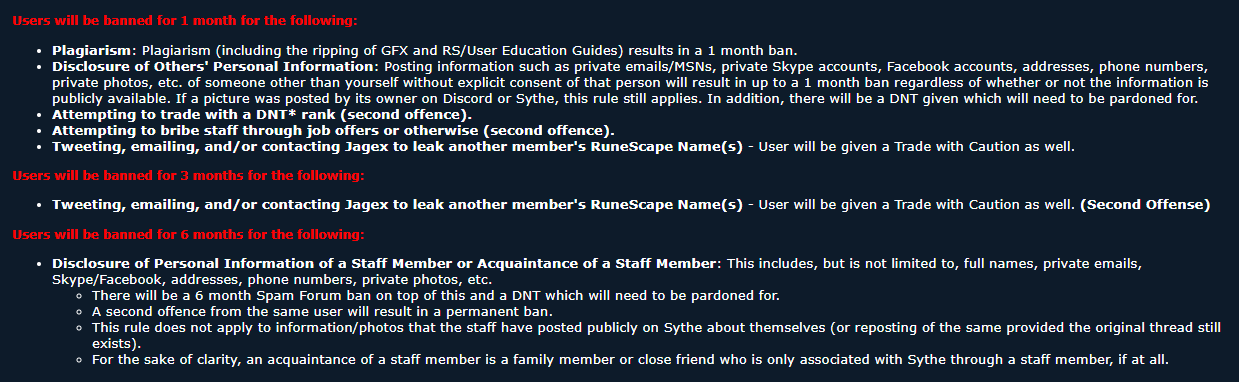Click the 'Skype/Facebook, addresses, phone numbers' line
Viewport: 1239px width, 382px height.
pyautogui.click(x=272, y=279)
